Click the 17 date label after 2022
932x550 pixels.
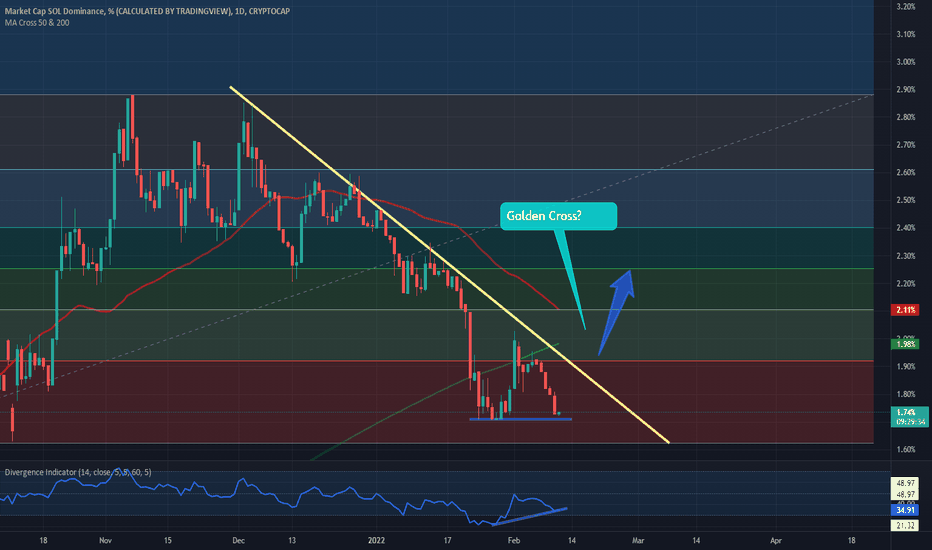tap(447, 540)
